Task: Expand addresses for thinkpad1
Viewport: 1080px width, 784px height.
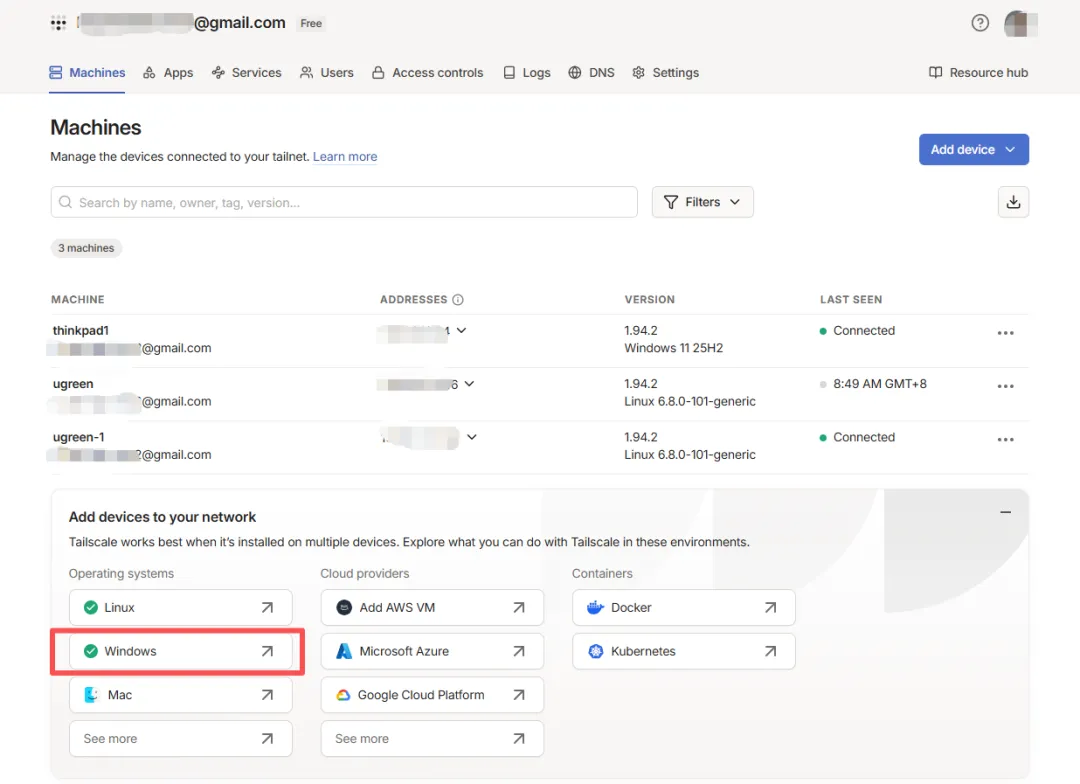Action: click(461, 331)
